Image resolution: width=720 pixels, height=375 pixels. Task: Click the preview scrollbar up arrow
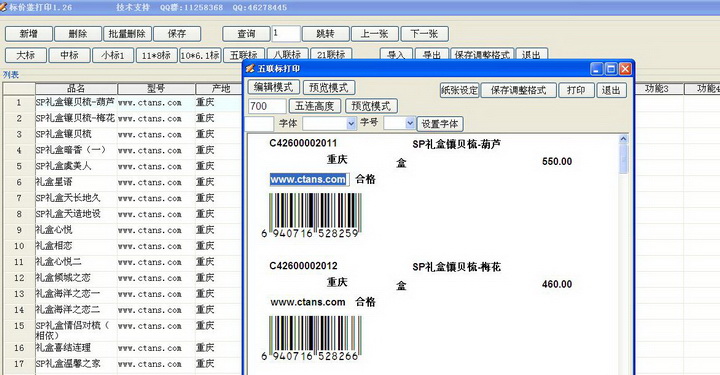tap(623, 139)
